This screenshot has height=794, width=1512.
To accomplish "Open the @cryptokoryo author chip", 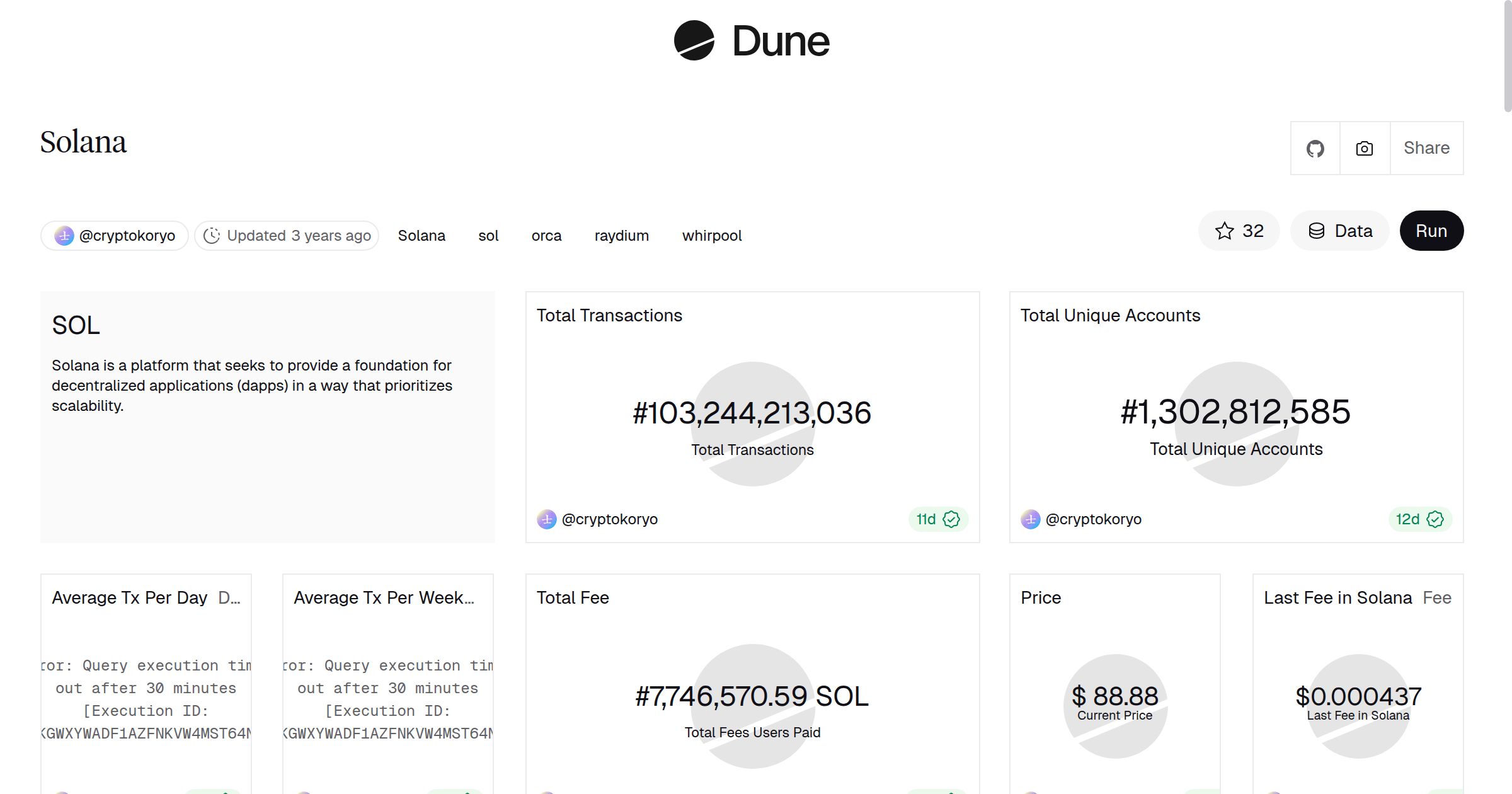I will click(115, 236).
